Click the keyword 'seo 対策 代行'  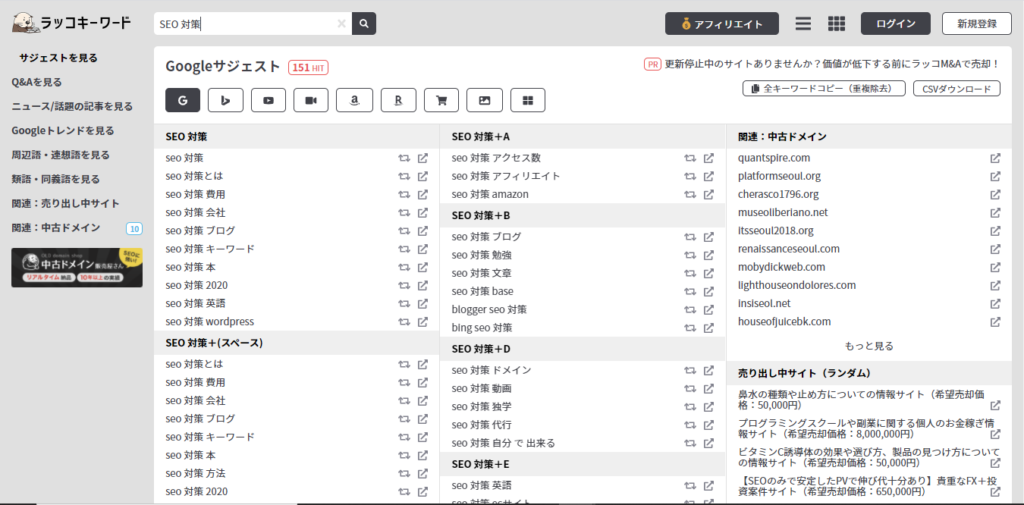(x=481, y=425)
